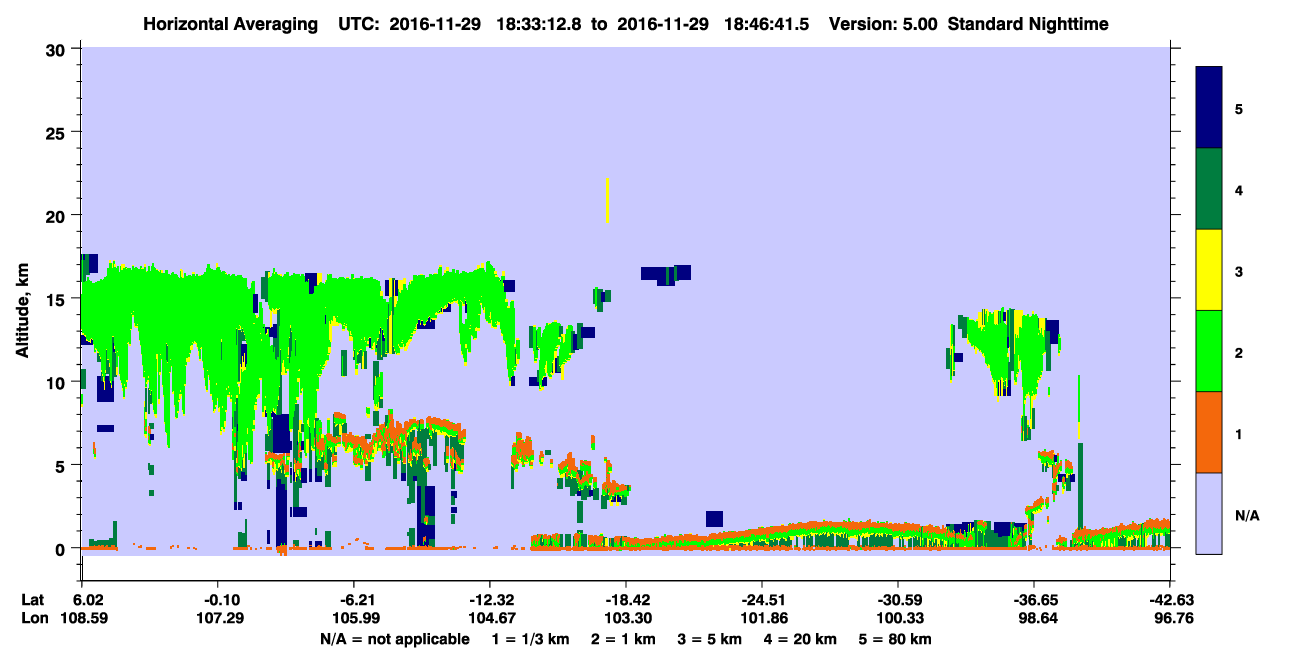Click the legend text '3 = 5 km'

[709, 638]
